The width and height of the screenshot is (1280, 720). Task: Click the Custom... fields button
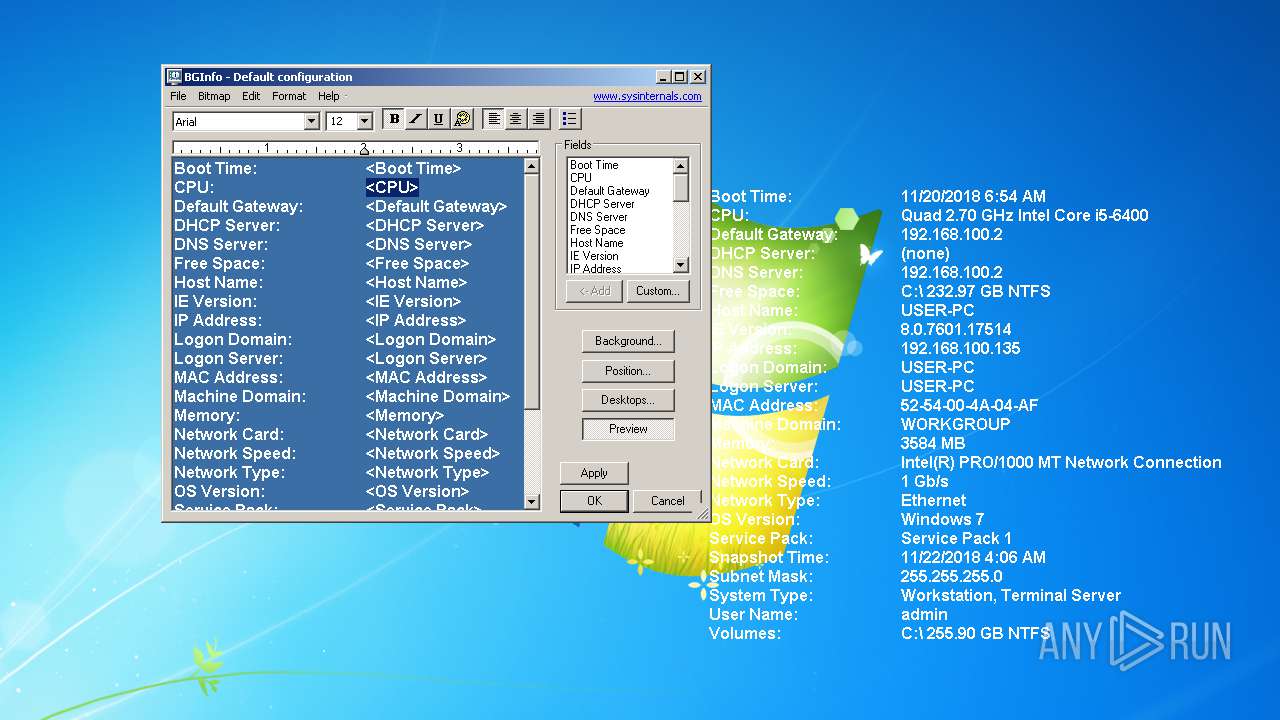tap(657, 291)
